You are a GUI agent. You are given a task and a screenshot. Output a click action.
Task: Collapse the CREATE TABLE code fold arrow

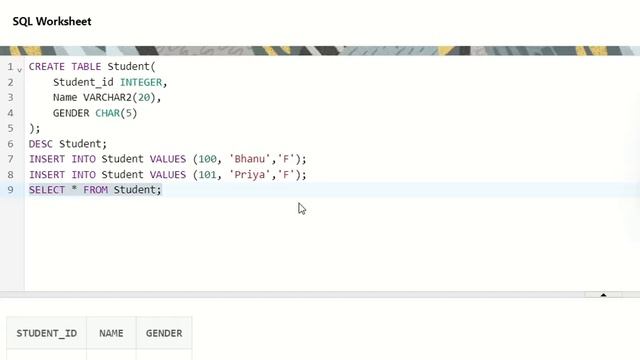click(x=19, y=70)
